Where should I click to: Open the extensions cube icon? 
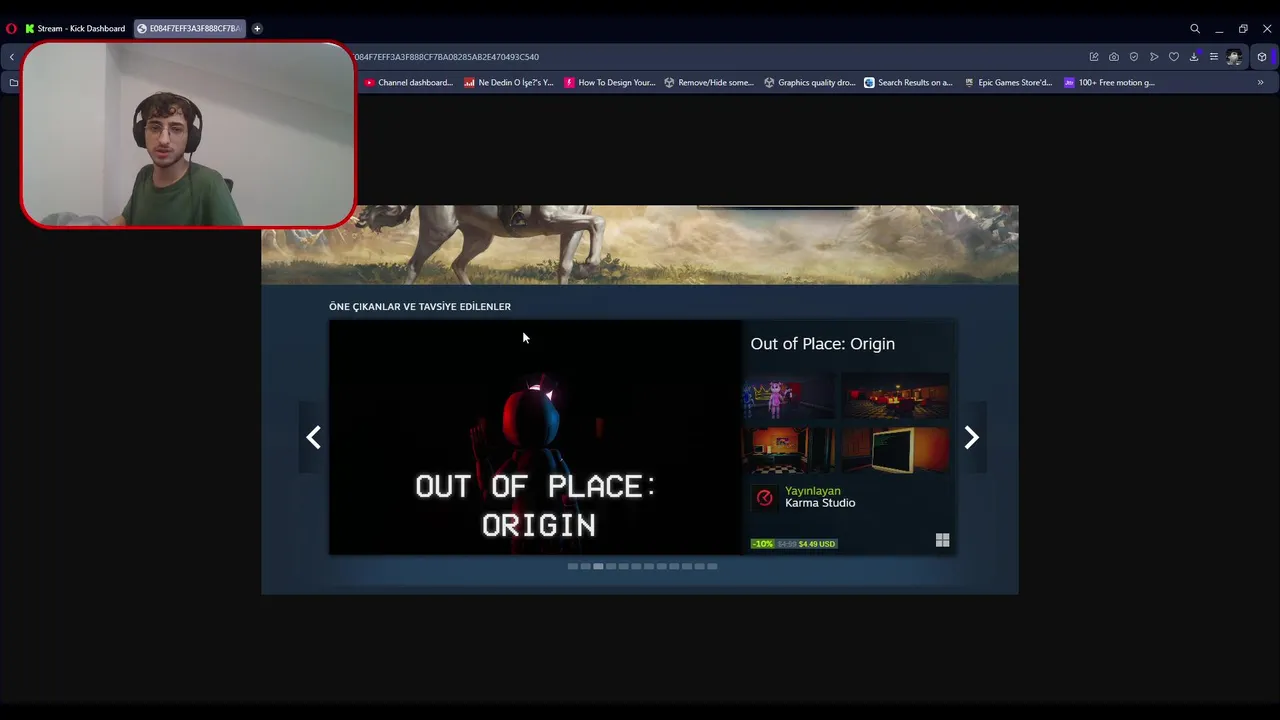pos(1262,57)
